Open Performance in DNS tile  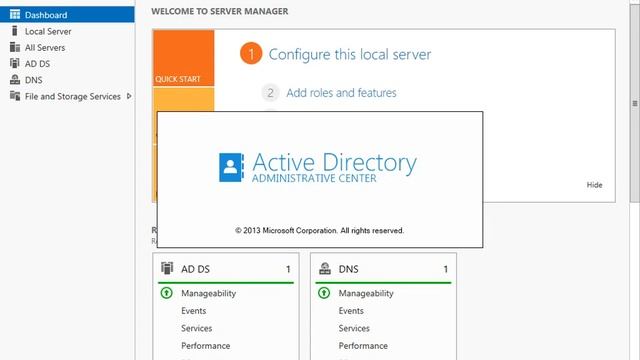[x=363, y=346]
